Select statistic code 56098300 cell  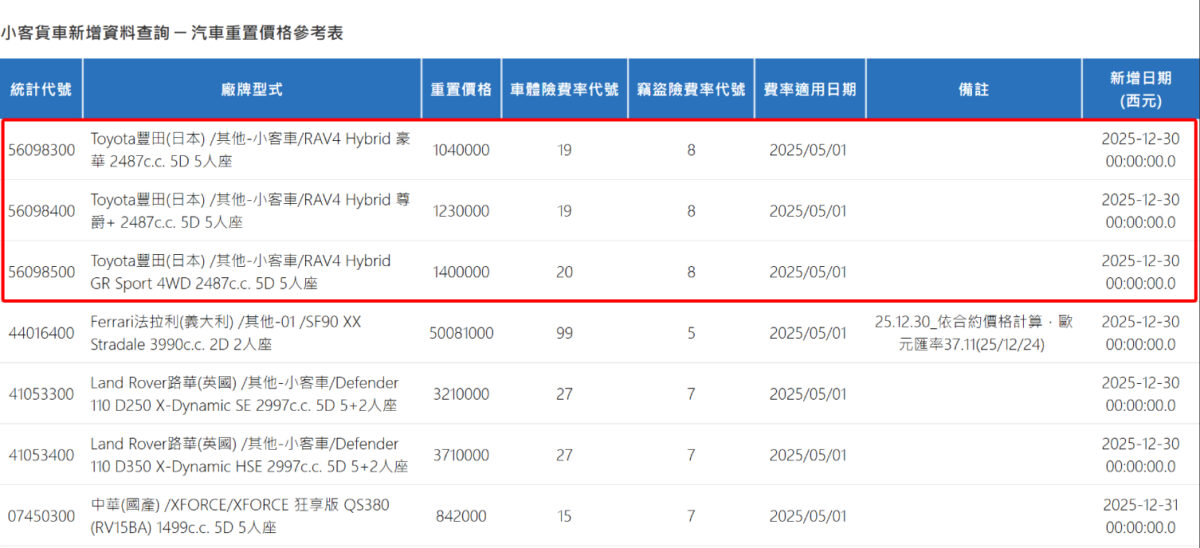point(42,150)
